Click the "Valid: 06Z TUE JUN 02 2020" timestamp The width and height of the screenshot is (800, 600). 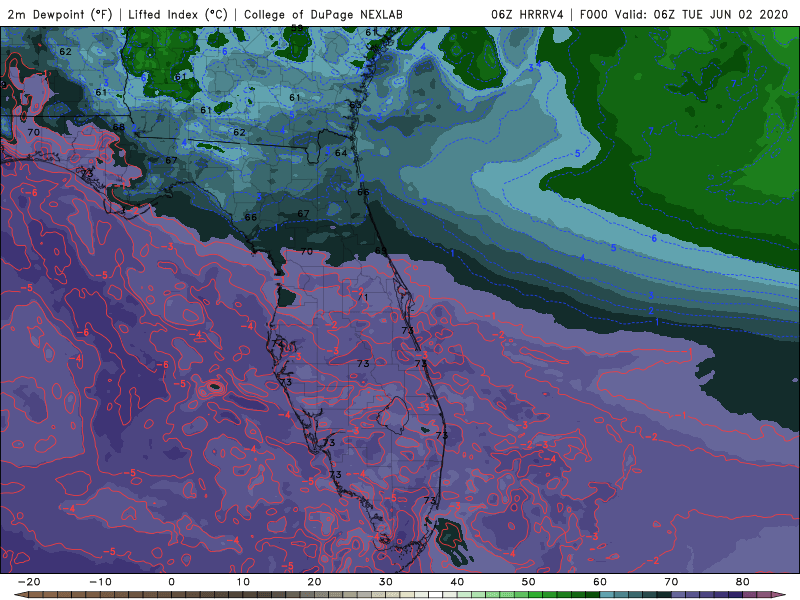pyautogui.click(x=701, y=14)
